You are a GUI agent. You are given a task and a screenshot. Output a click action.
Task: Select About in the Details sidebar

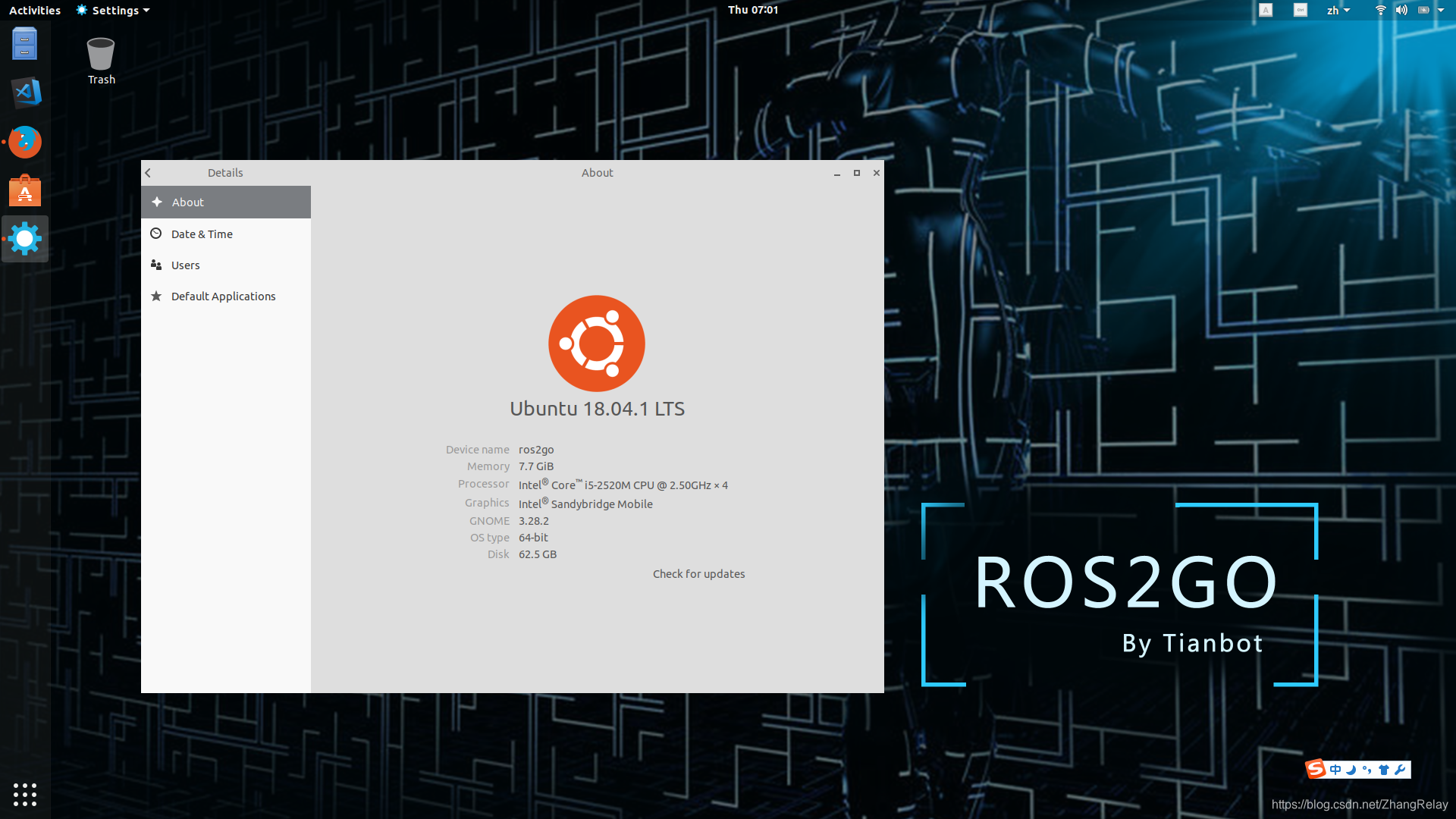(x=226, y=202)
